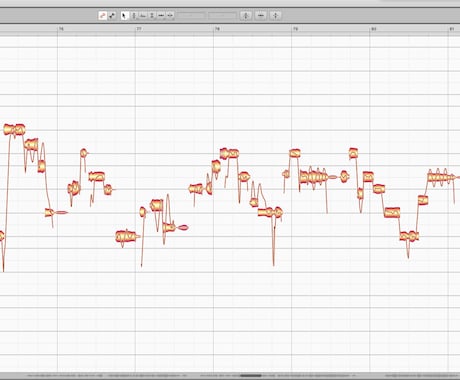Select the timing tool
Screen dimensions: 460x380
point(161,15)
